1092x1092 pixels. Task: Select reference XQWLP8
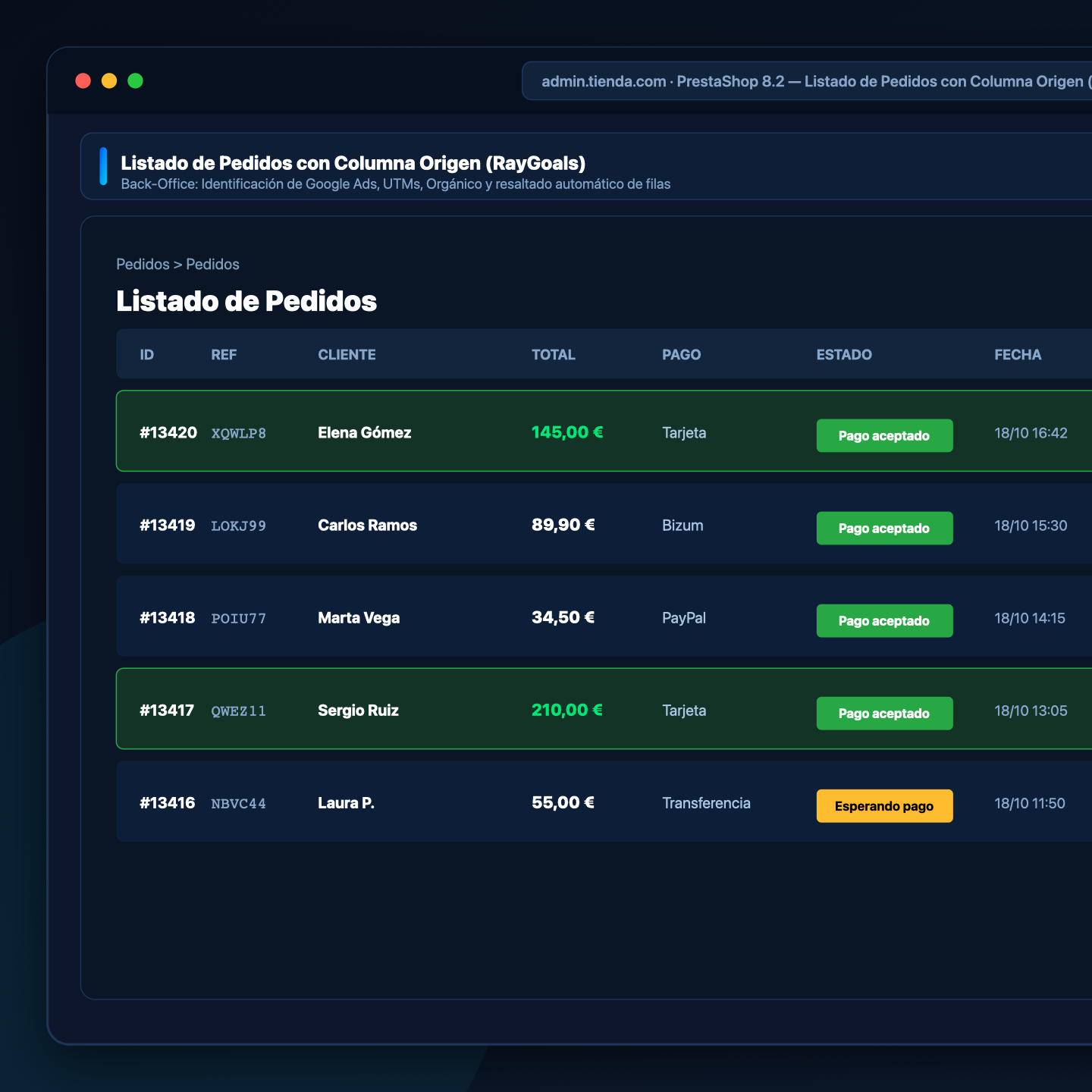(x=239, y=434)
